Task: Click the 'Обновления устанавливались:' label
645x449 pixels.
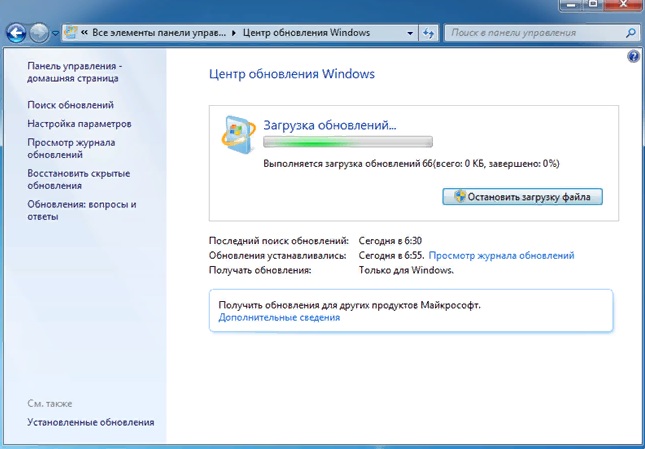Action: click(278, 255)
